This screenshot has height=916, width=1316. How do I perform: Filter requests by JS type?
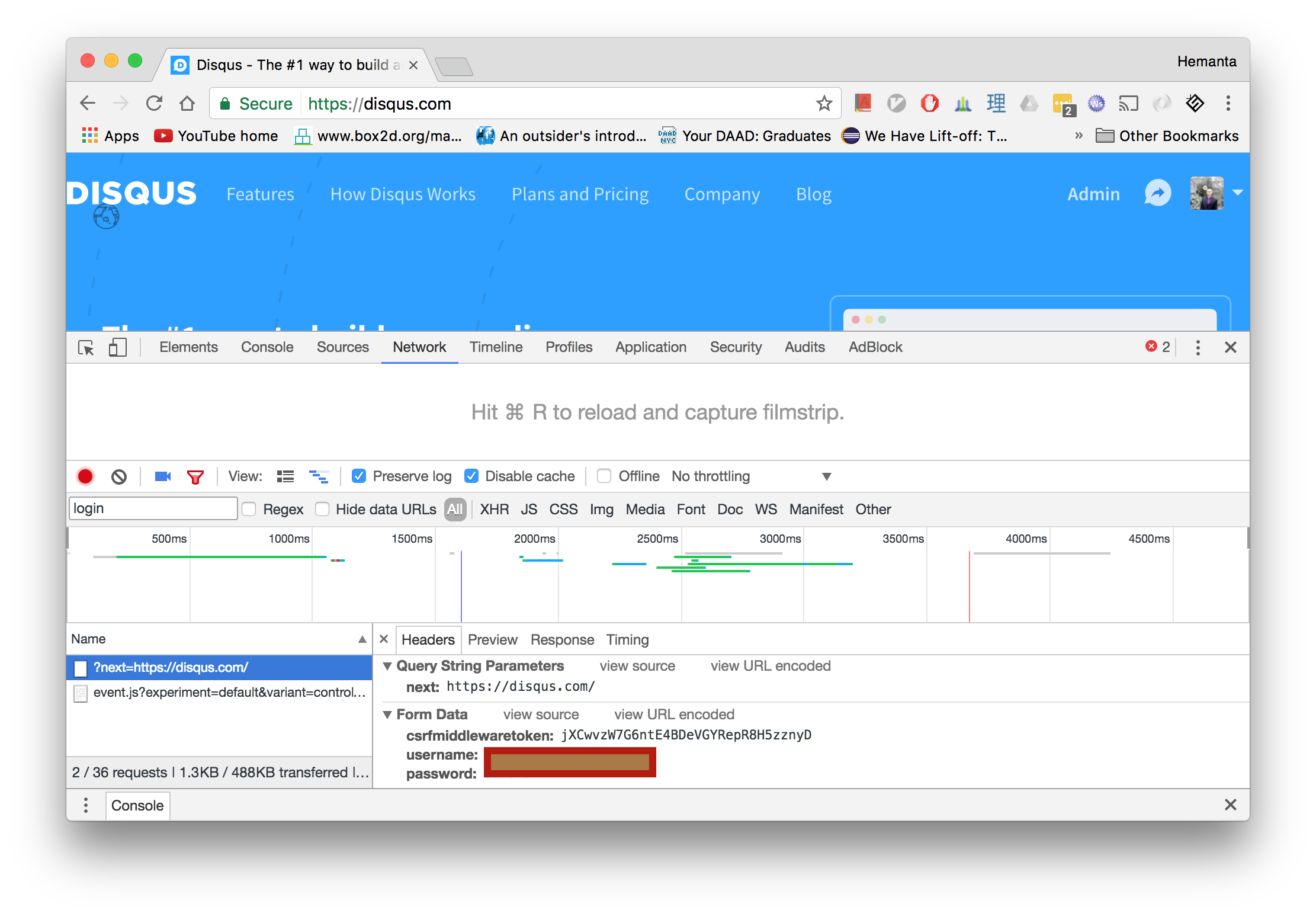click(529, 510)
